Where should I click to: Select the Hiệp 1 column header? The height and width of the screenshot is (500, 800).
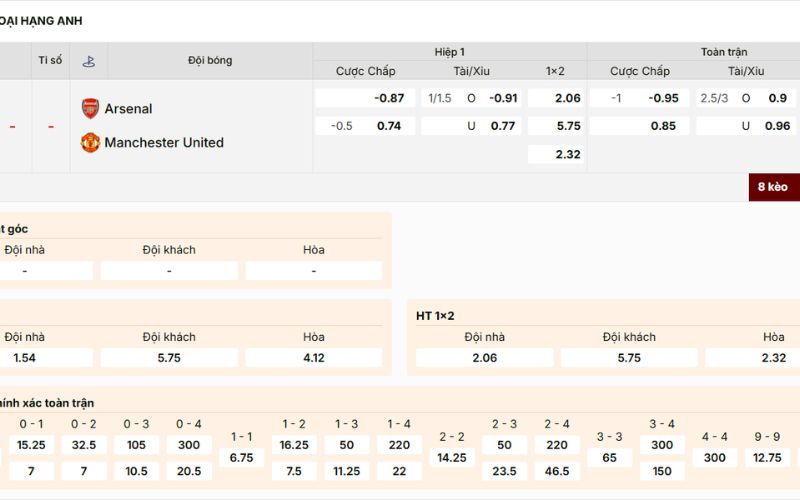pos(449,51)
